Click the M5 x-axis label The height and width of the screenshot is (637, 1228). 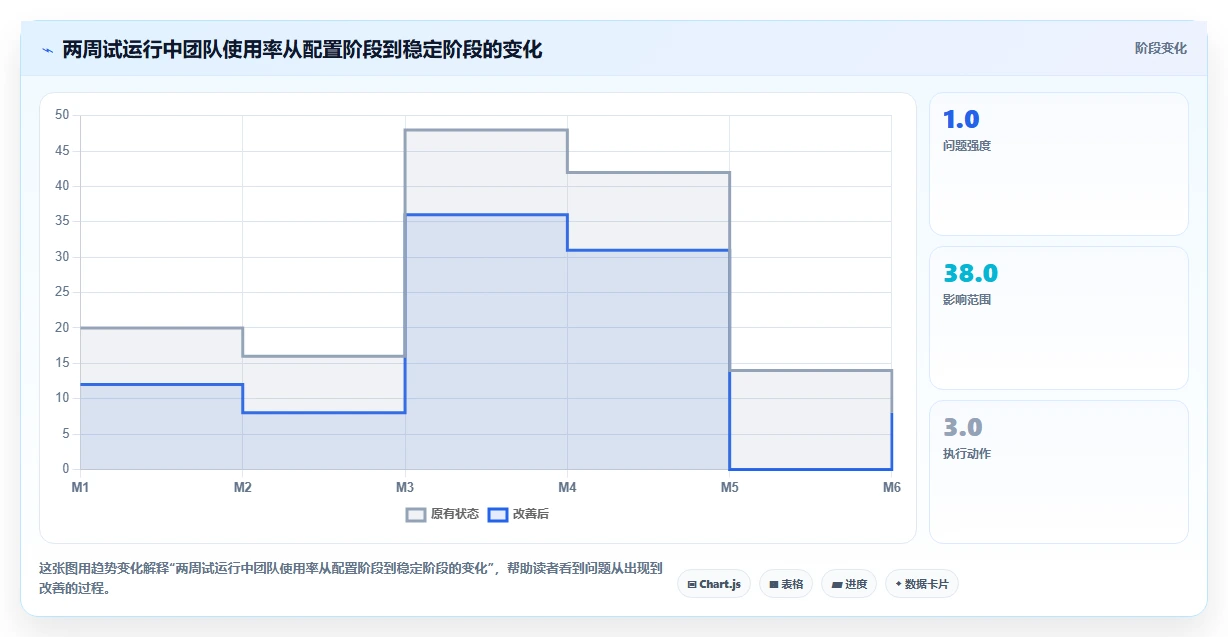730,487
